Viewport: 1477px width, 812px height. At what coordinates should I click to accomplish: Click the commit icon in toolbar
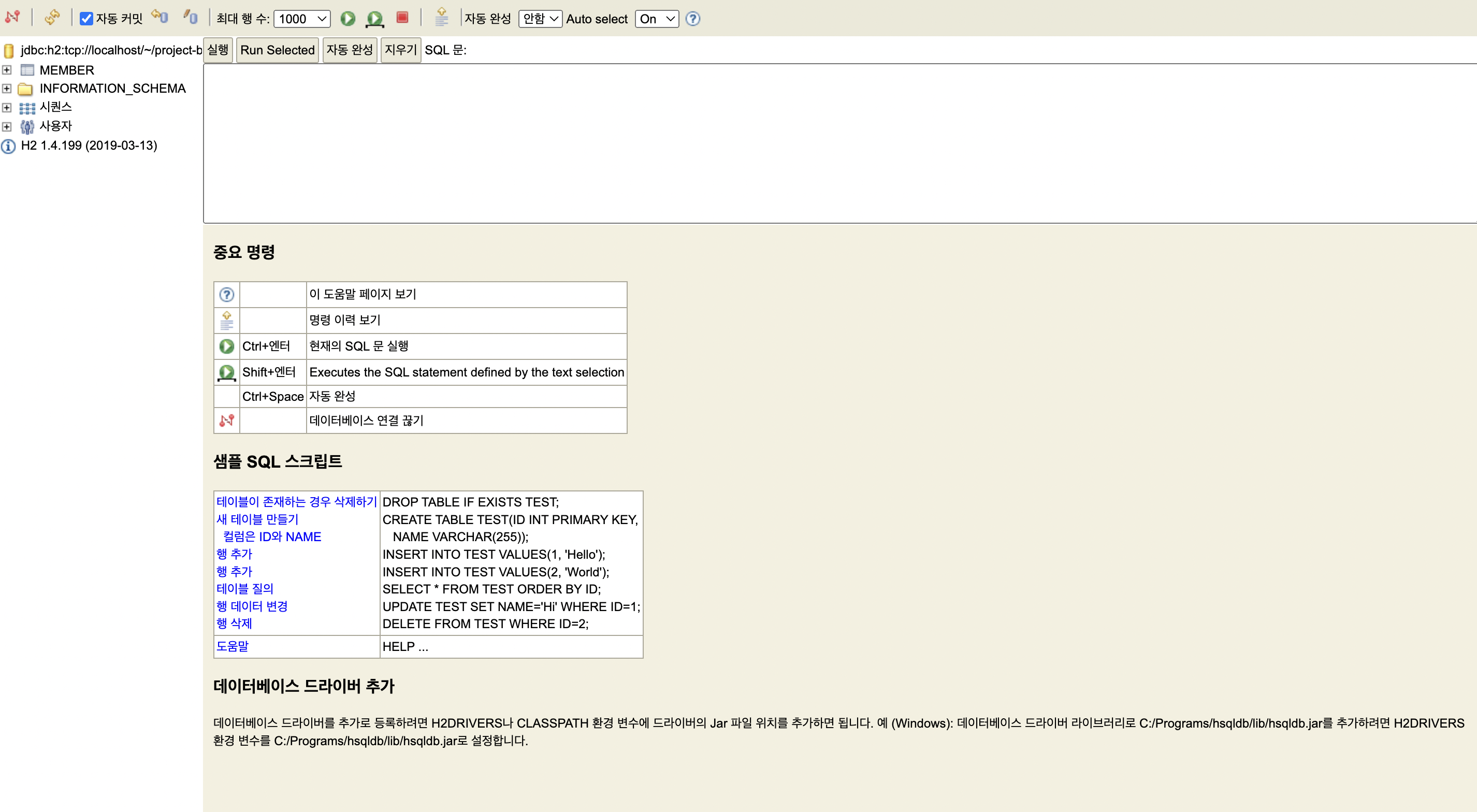pos(191,18)
